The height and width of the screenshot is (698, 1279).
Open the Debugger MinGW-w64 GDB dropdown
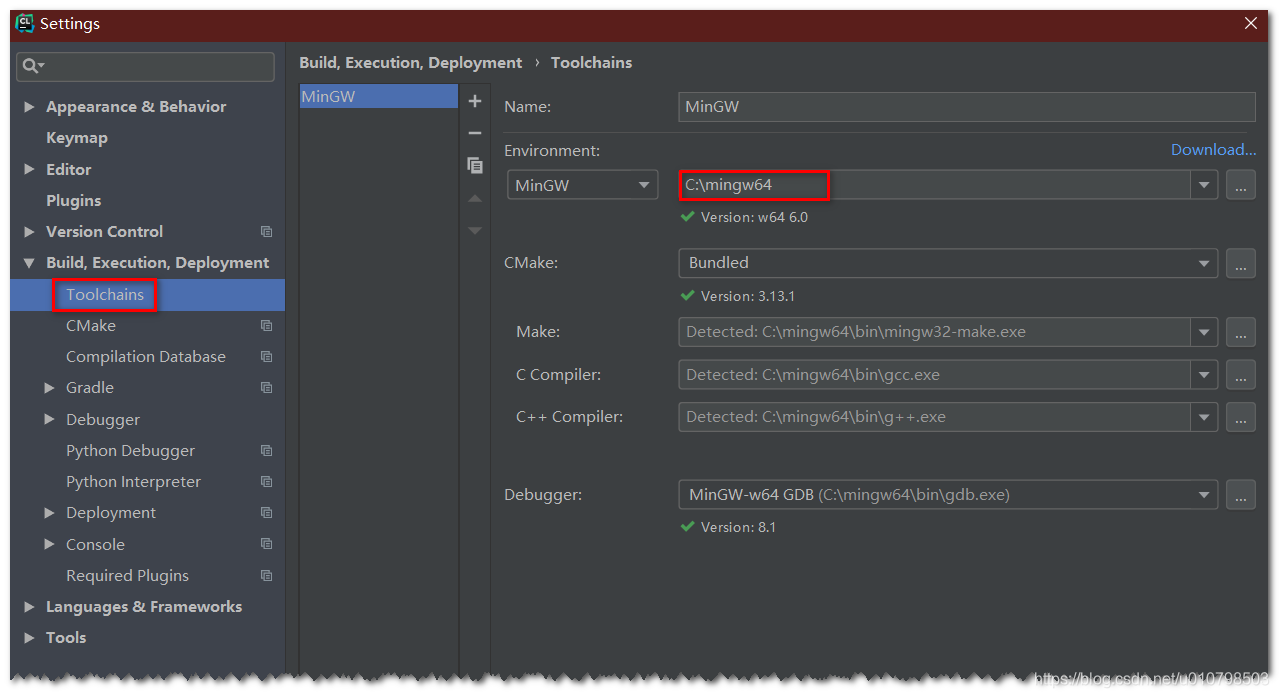point(948,495)
